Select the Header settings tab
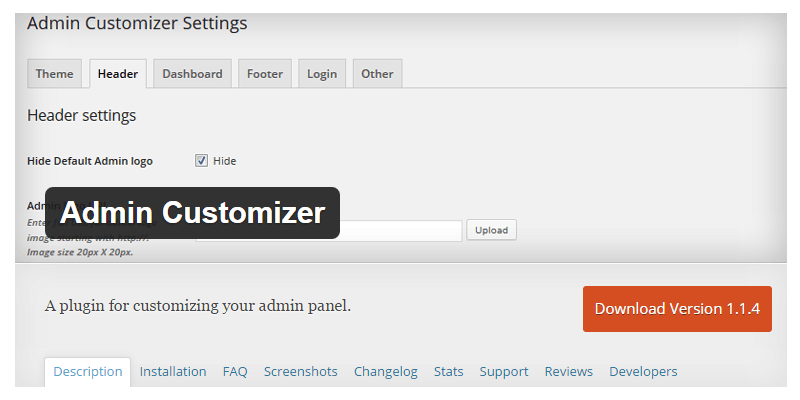Screen dimensions: 800x400 (118, 74)
